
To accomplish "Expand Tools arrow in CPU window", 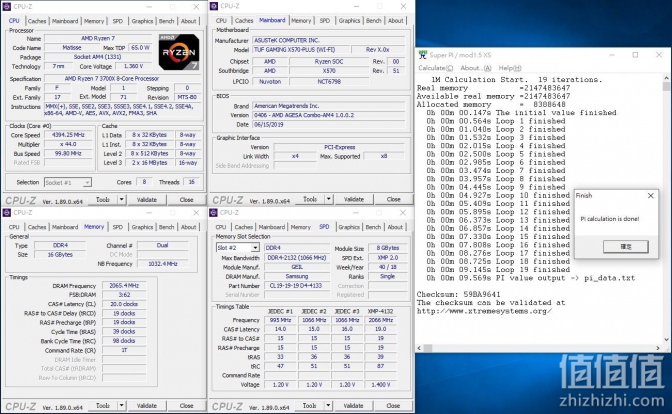I will pyautogui.click(x=121, y=200).
